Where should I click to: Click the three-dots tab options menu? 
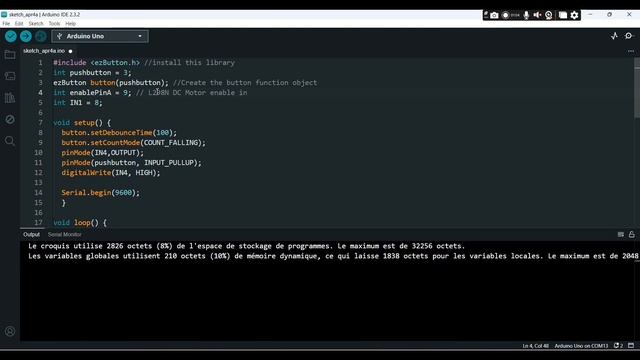(x=631, y=51)
